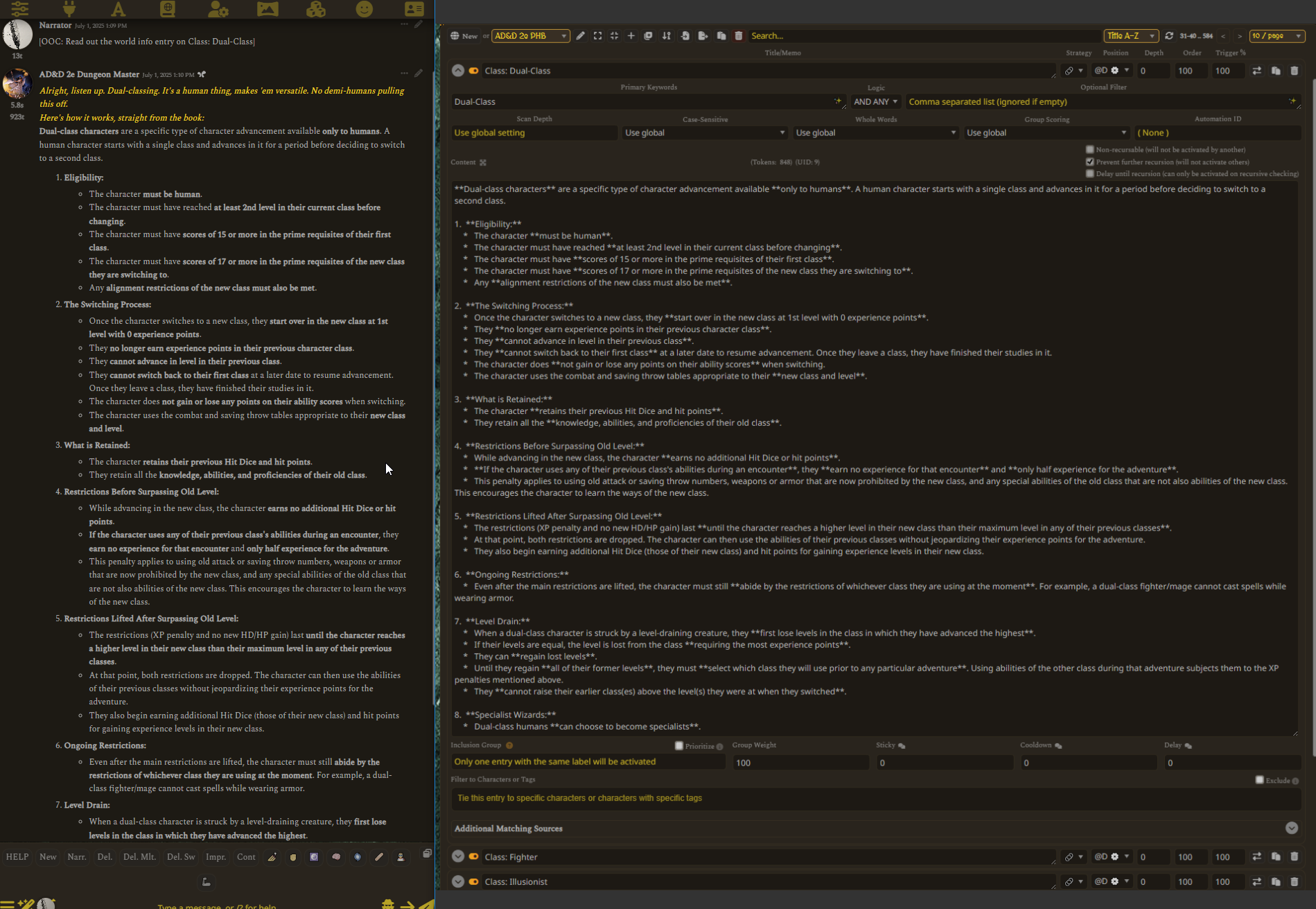1316x909 pixels.
Task: Open the Backgrounds image icon
Action: [x=267, y=9]
